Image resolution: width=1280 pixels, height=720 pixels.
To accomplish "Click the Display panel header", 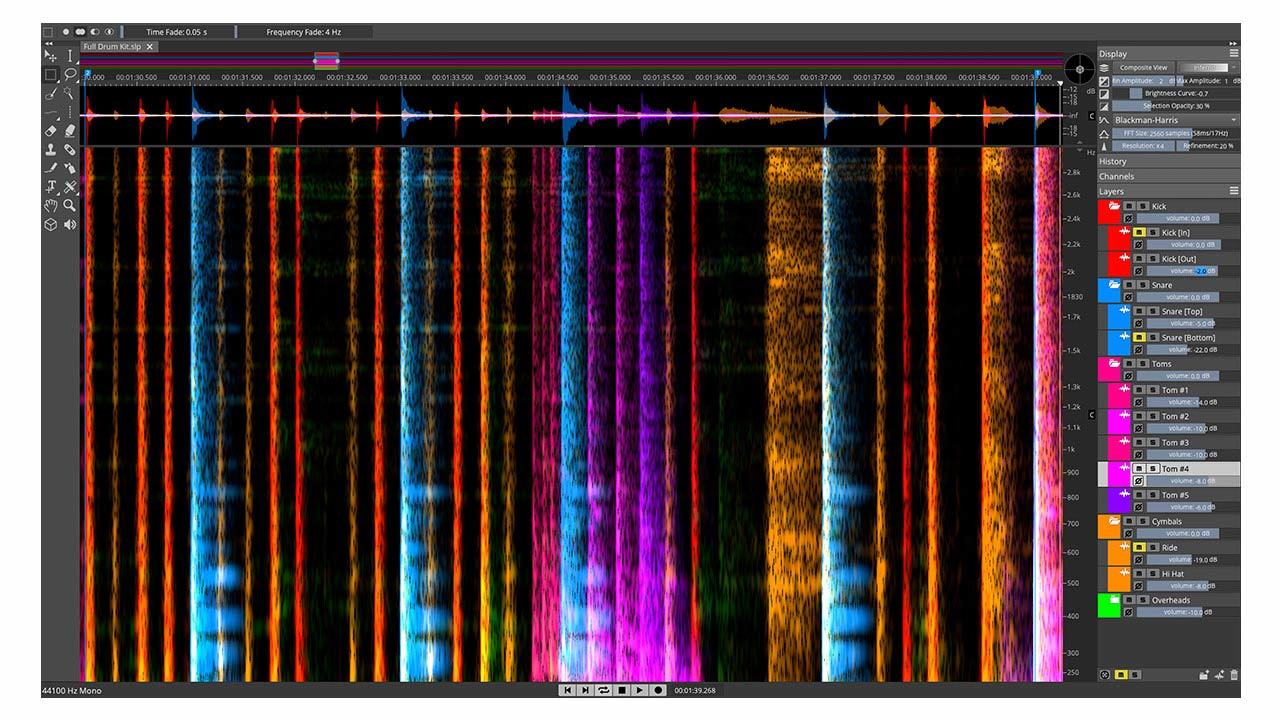I will click(x=1169, y=53).
